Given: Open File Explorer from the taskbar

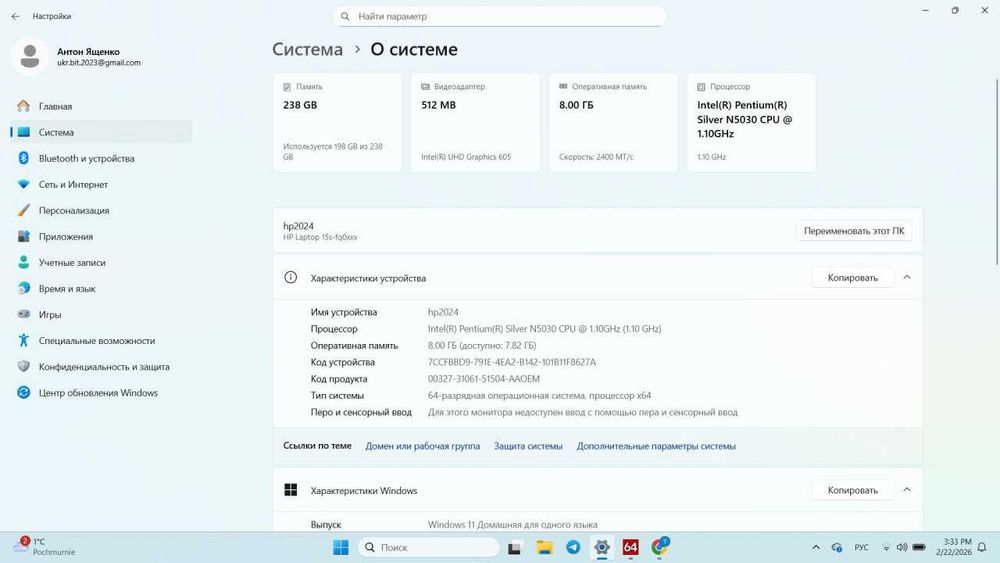Looking at the screenshot, I should [544, 547].
